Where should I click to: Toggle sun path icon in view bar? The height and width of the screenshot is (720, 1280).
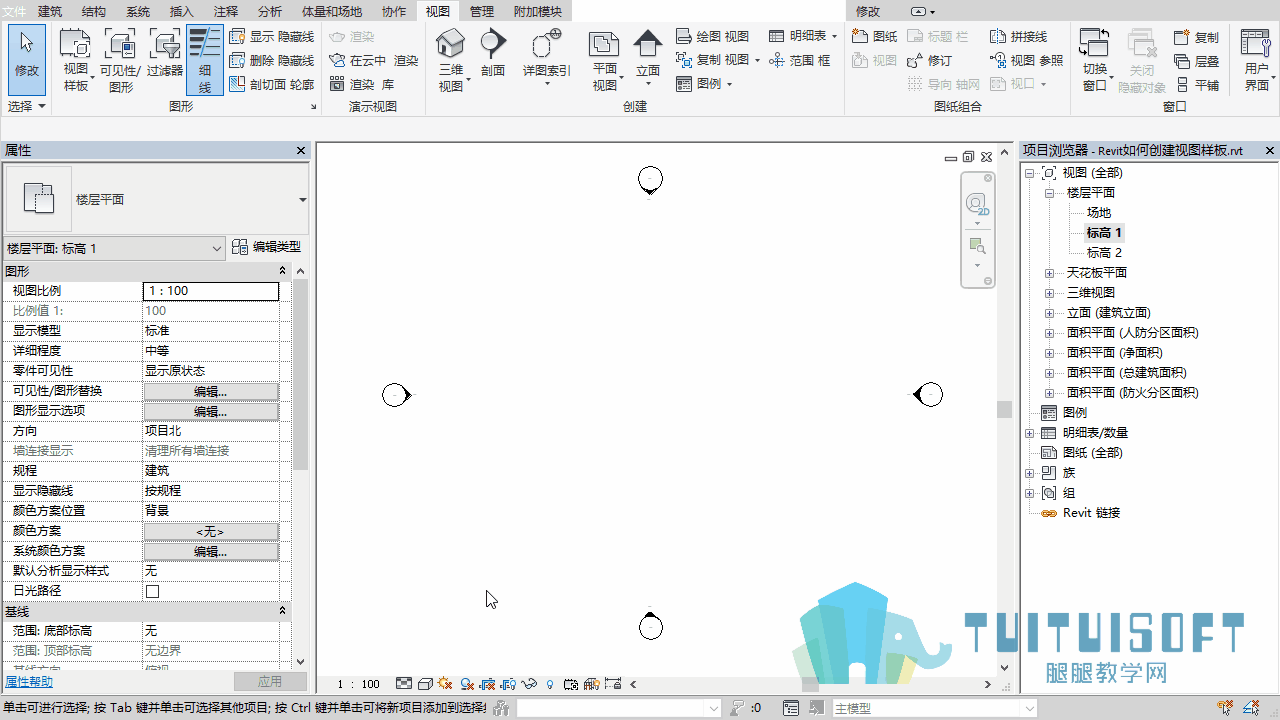pos(444,684)
